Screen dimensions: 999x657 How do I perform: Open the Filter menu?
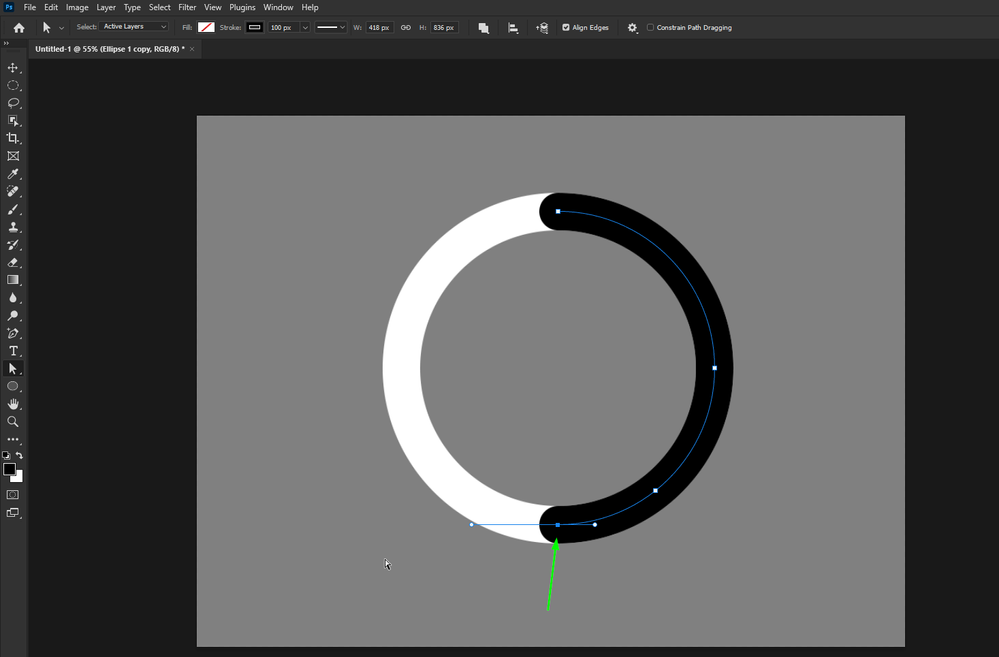coord(187,8)
